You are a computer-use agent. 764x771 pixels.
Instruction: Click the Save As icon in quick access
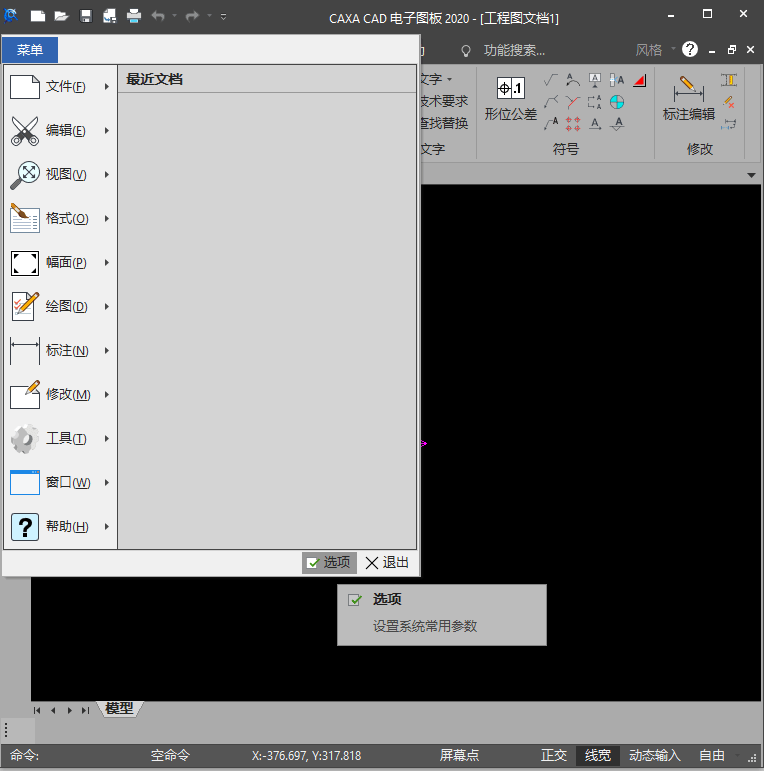click(x=110, y=16)
